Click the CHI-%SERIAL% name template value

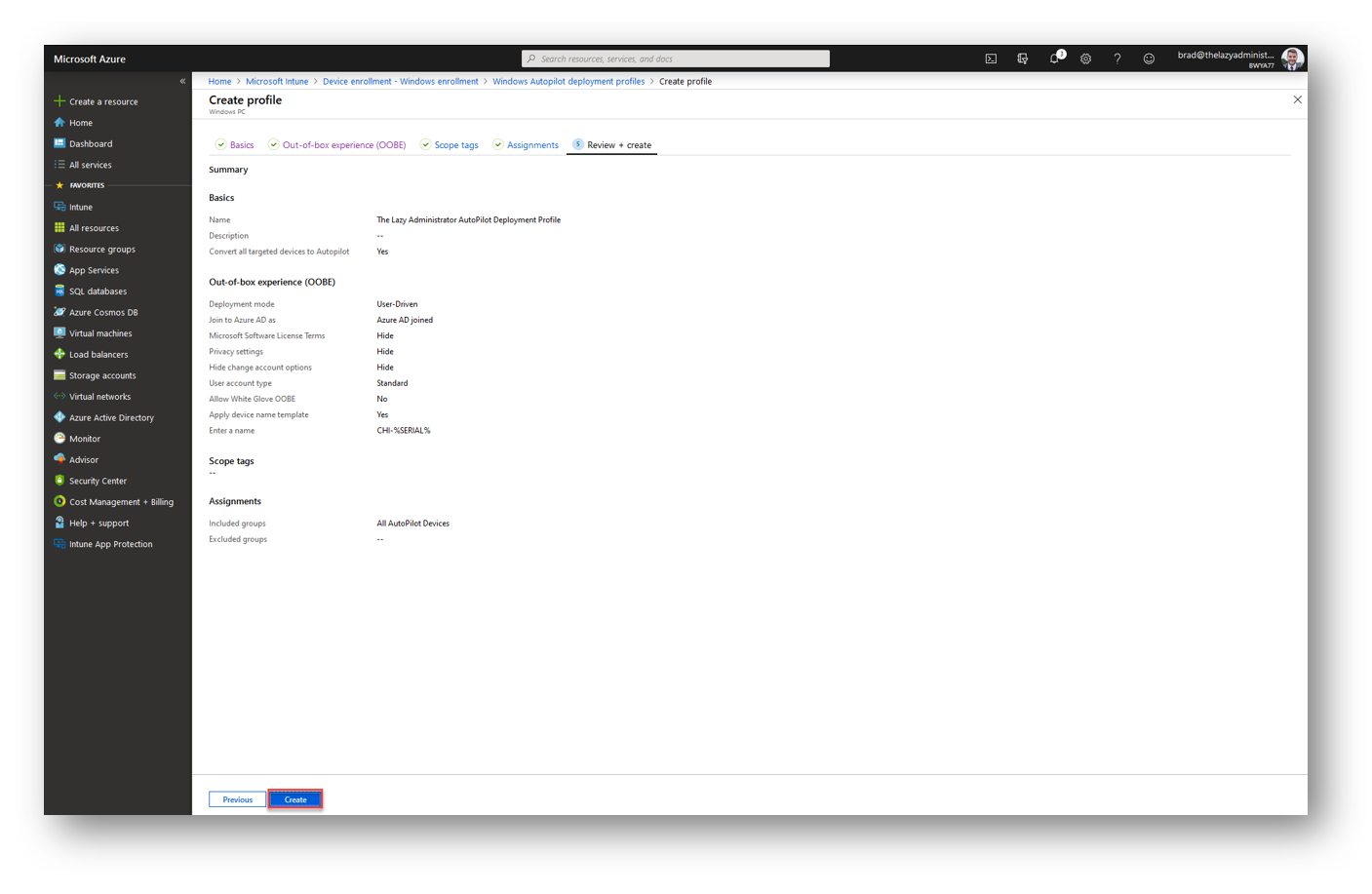404,431
